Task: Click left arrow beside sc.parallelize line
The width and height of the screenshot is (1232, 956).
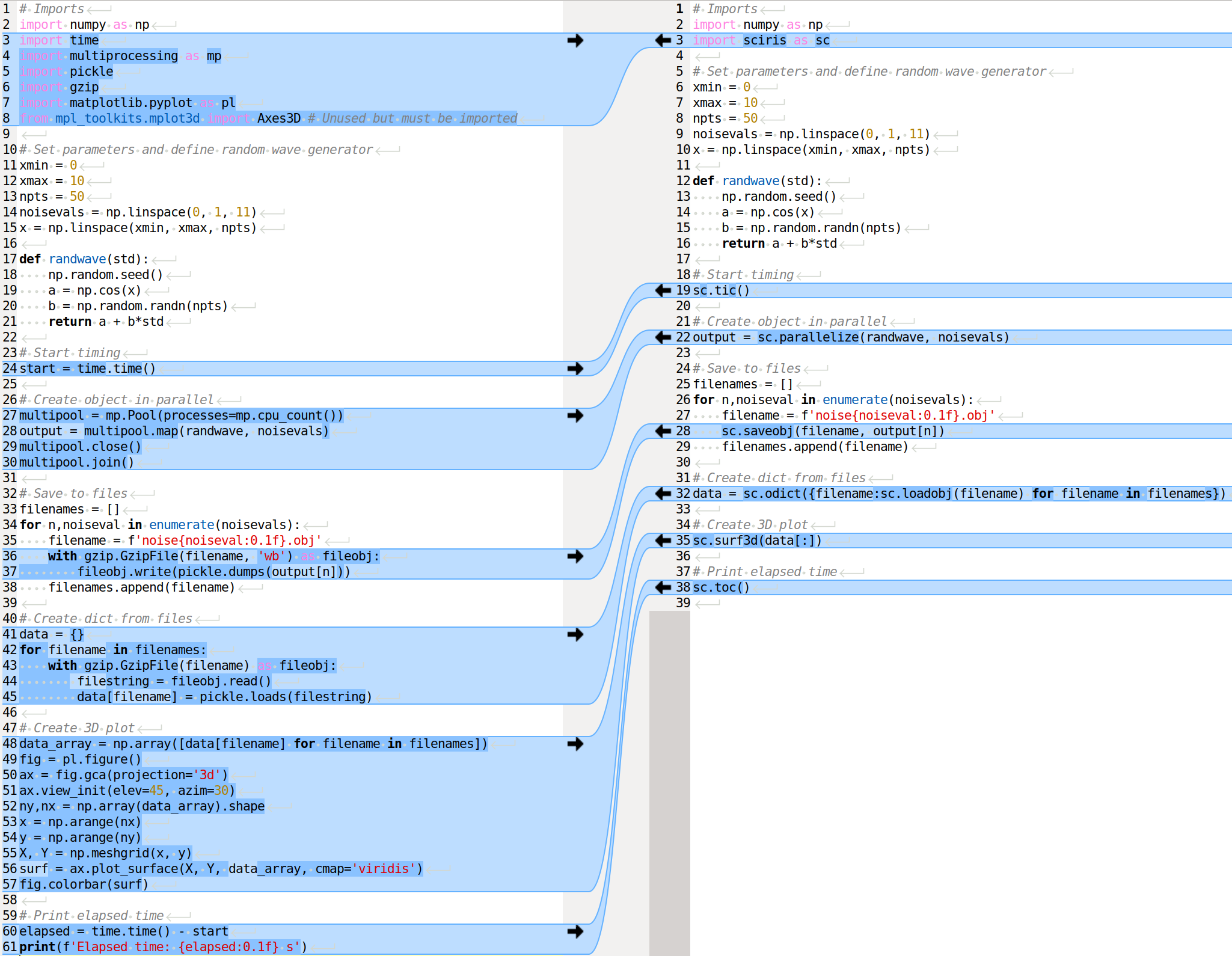Action: click(x=663, y=337)
